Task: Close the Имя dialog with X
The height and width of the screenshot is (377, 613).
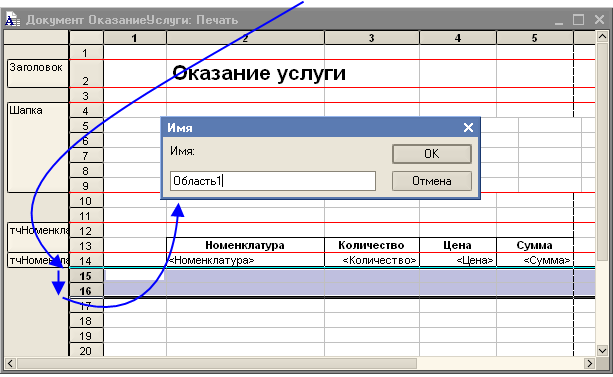Action: [468, 127]
